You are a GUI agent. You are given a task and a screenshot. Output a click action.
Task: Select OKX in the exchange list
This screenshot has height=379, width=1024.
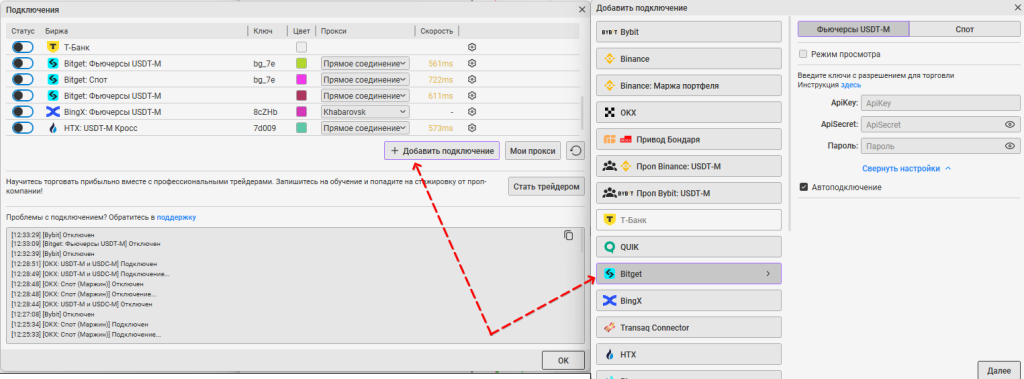pyautogui.click(x=689, y=112)
